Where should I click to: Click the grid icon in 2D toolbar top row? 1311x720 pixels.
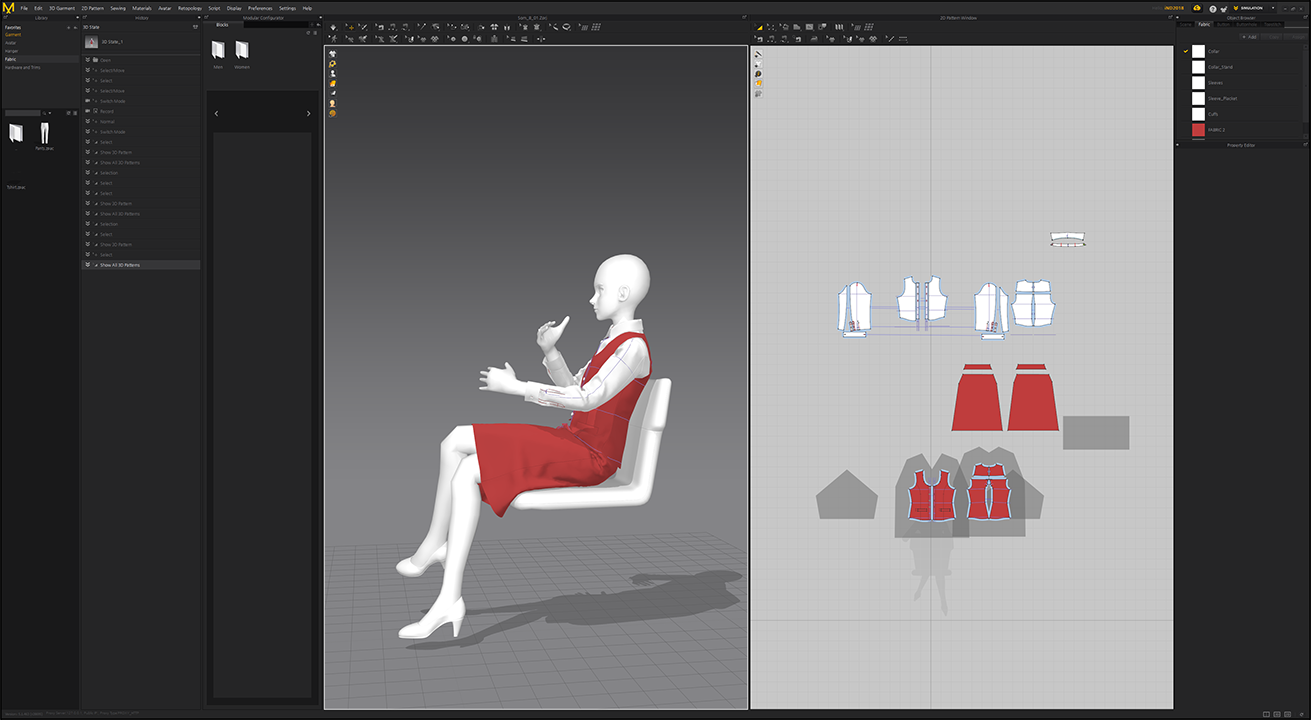point(870,27)
